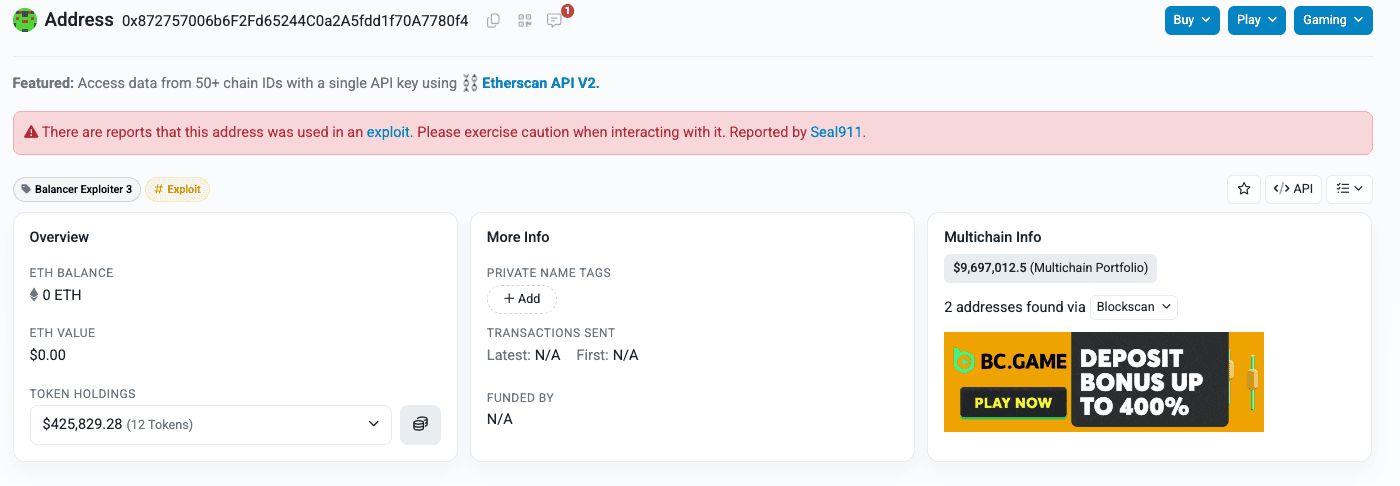Copy the address to clipboard

[x=493, y=21]
